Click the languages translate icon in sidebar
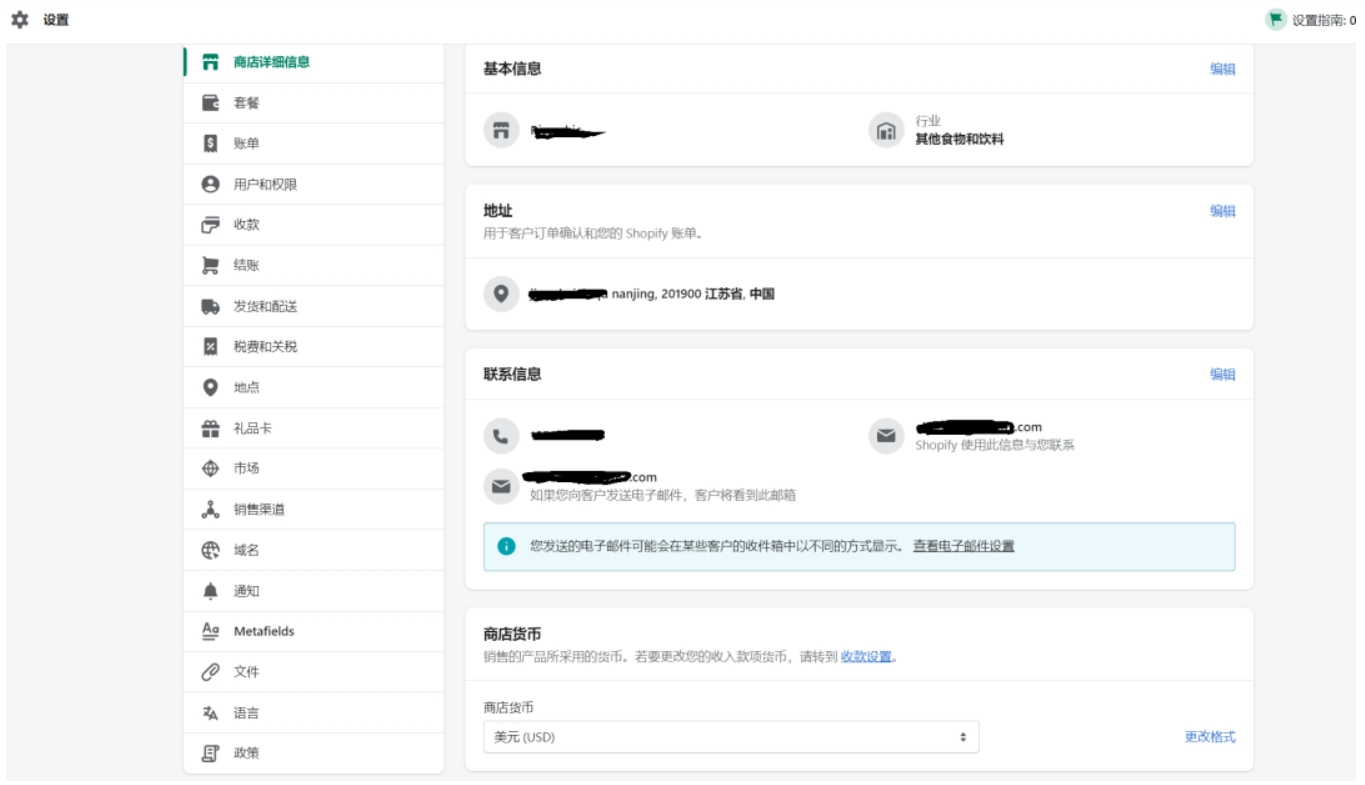Image resolution: width=1365 pixels, height=785 pixels. [x=210, y=713]
